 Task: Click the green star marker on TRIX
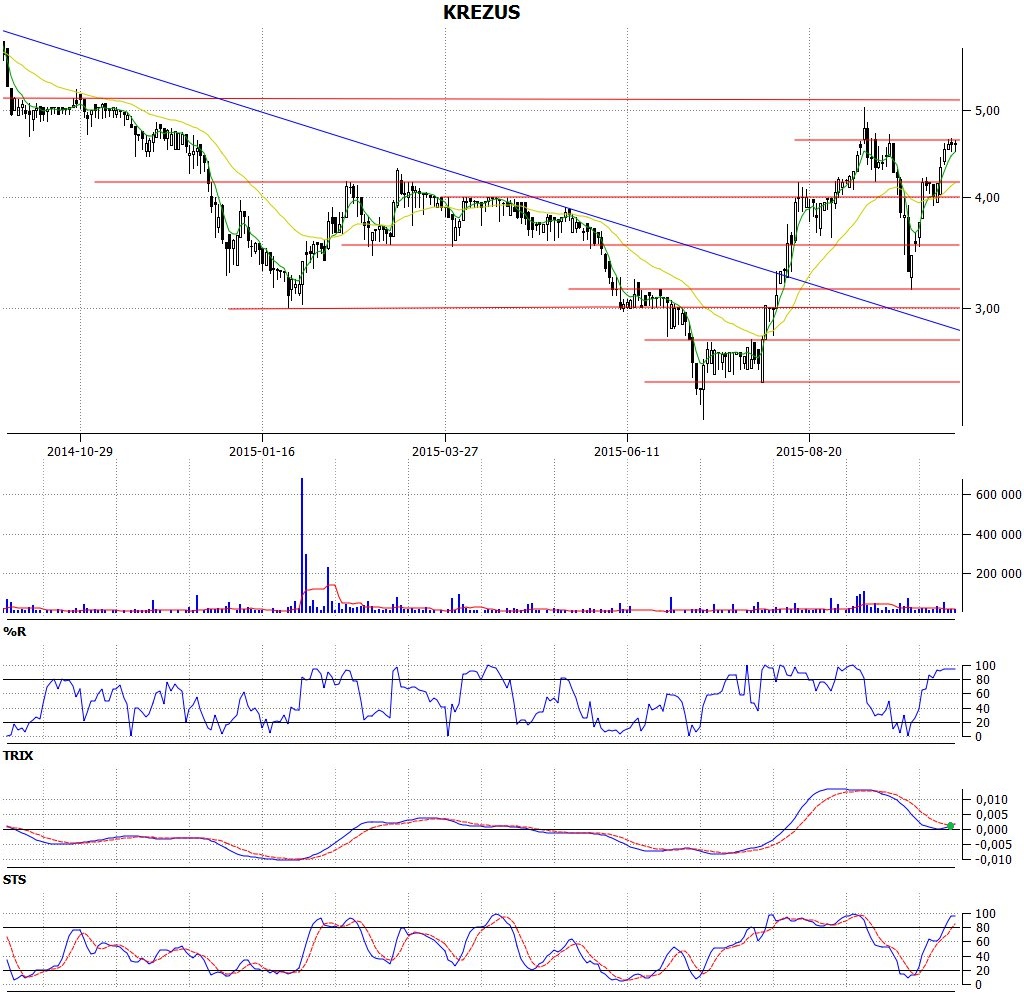click(x=950, y=826)
